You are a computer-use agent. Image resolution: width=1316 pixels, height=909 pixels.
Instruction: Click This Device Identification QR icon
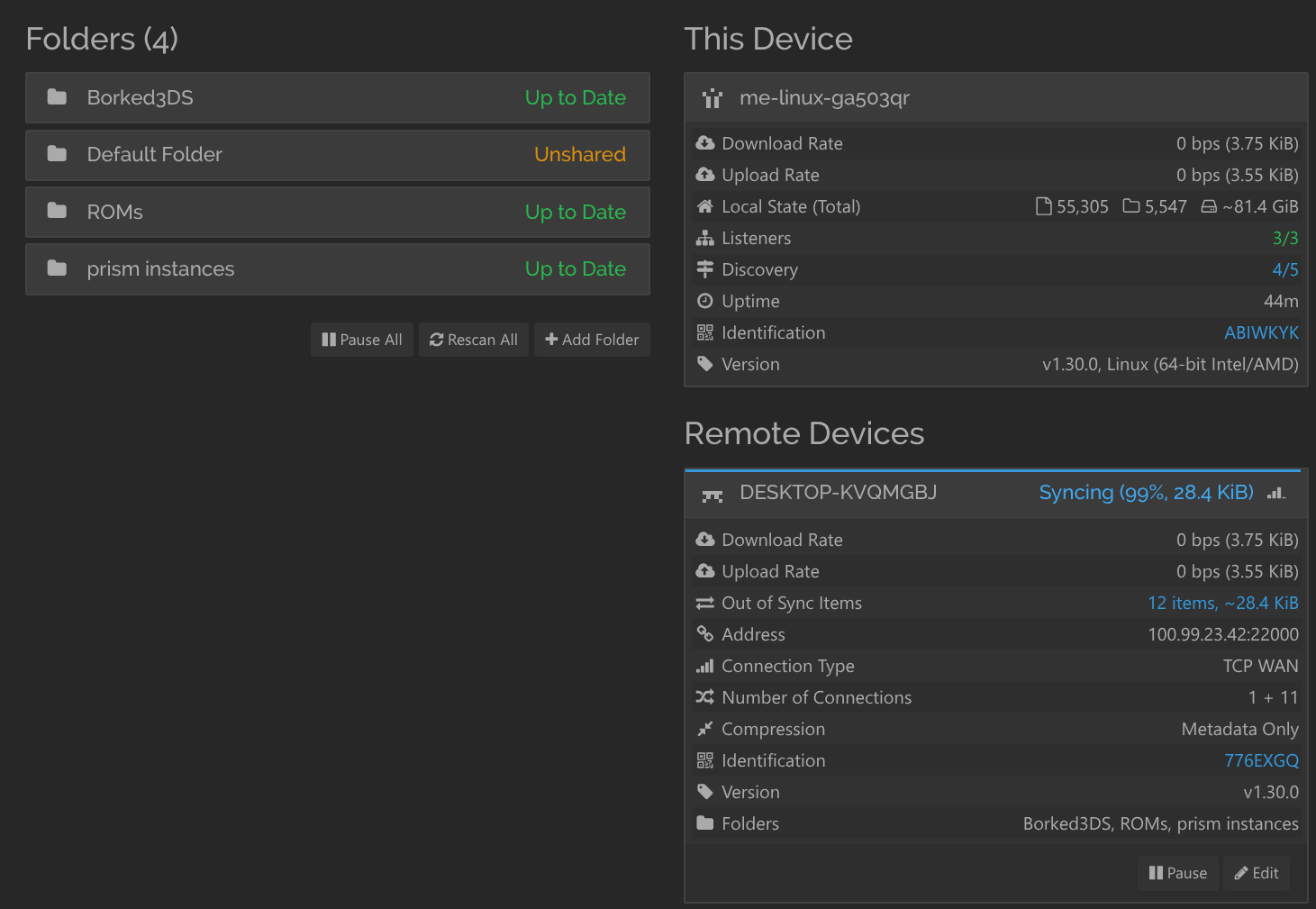click(x=705, y=332)
